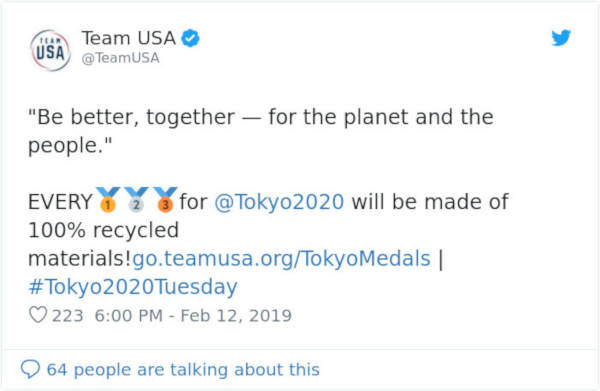Click the blue verified badge
Viewport: 600px width, 391px height.
pos(190,38)
